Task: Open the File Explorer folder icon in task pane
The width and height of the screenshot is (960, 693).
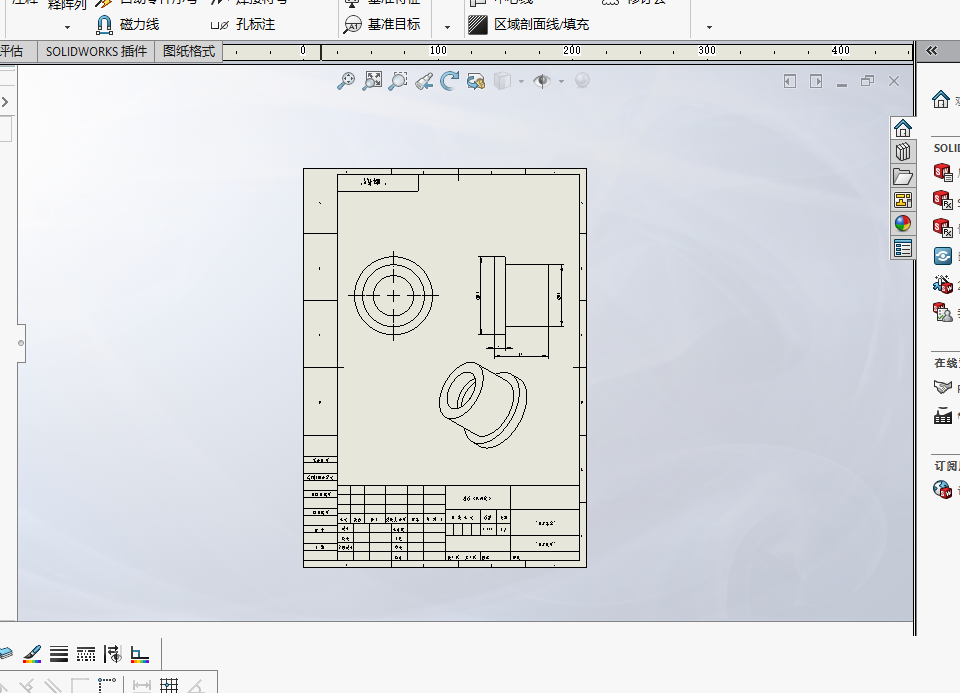Action: click(902, 176)
